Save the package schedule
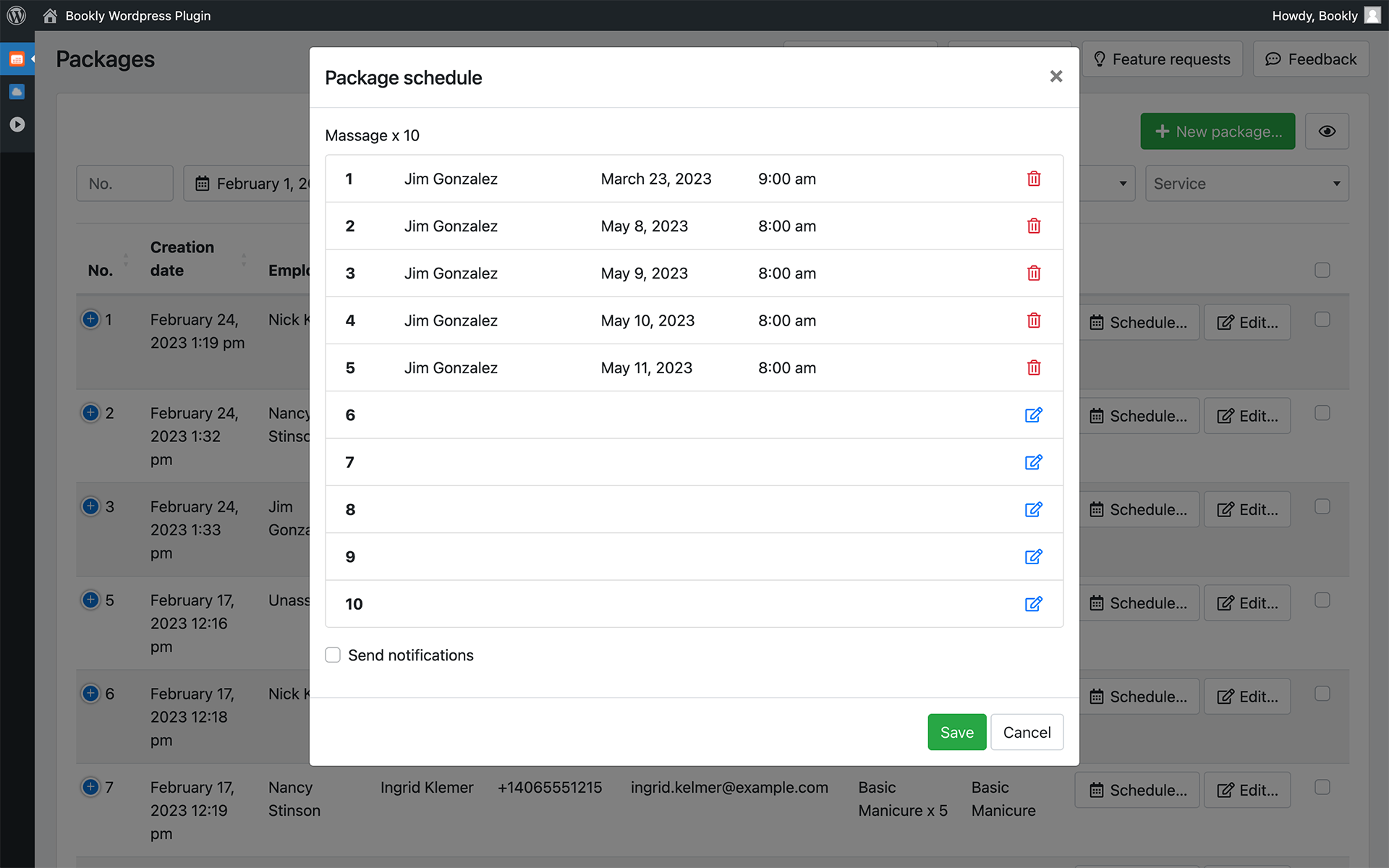The image size is (1389, 868). pos(956,732)
